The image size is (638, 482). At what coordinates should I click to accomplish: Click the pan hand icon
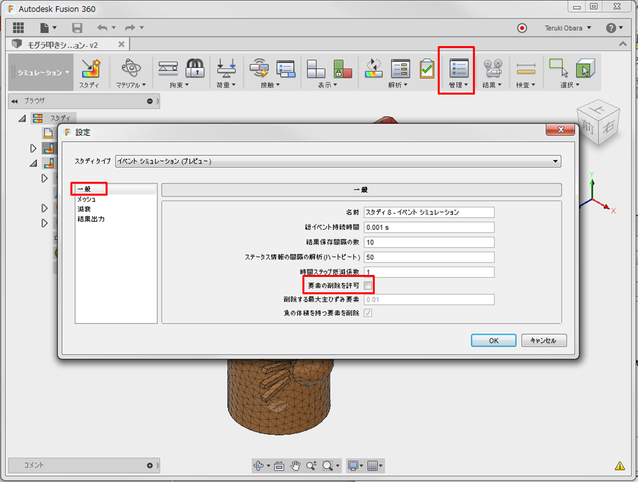point(295,466)
